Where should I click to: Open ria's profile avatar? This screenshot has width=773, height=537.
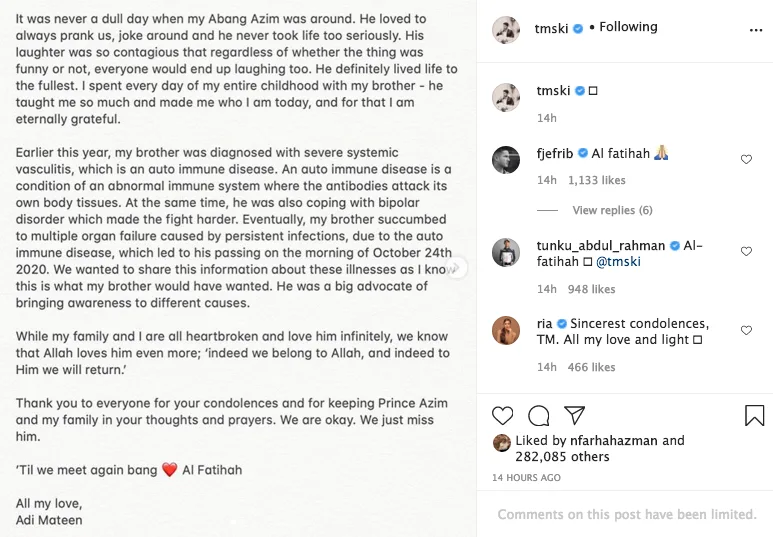[x=507, y=330]
